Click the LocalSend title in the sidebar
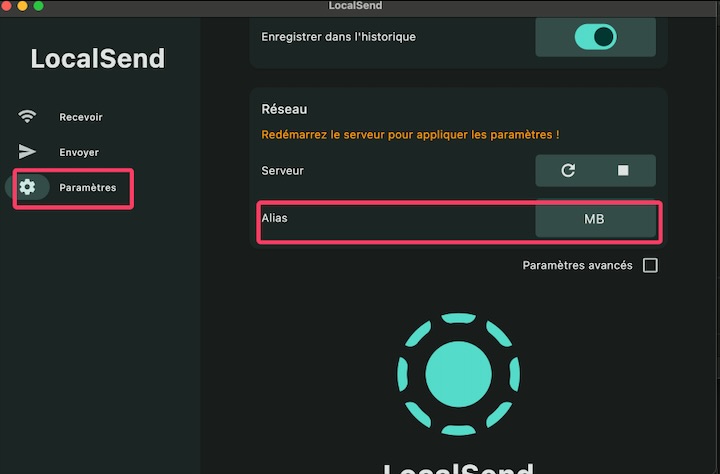 point(97,59)
